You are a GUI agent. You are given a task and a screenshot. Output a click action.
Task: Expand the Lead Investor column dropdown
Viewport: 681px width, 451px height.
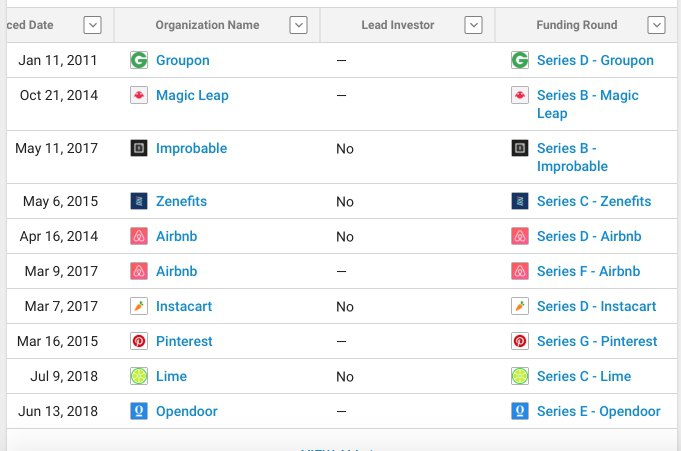(x=474, y=25)
